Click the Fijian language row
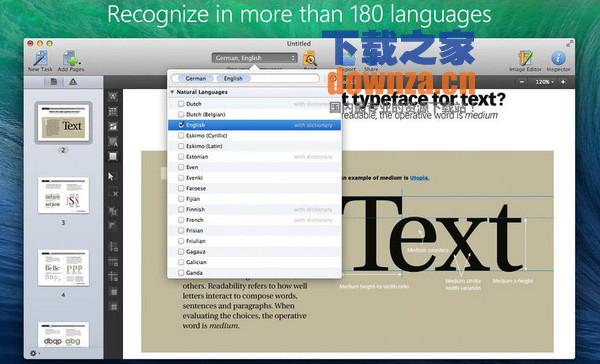 point(254,199)
